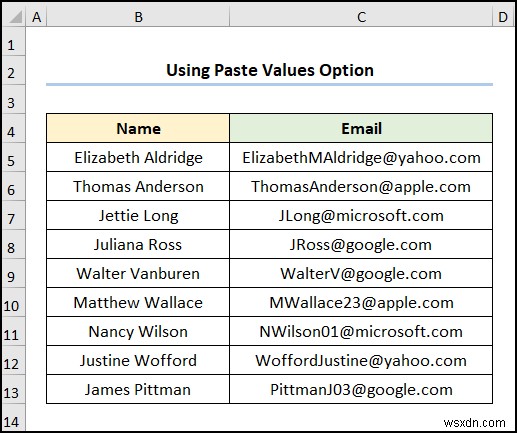Select the WoffordJustine@yahoo.com cell
Viewport: 517px width, 433px height.
click(361, 360)
